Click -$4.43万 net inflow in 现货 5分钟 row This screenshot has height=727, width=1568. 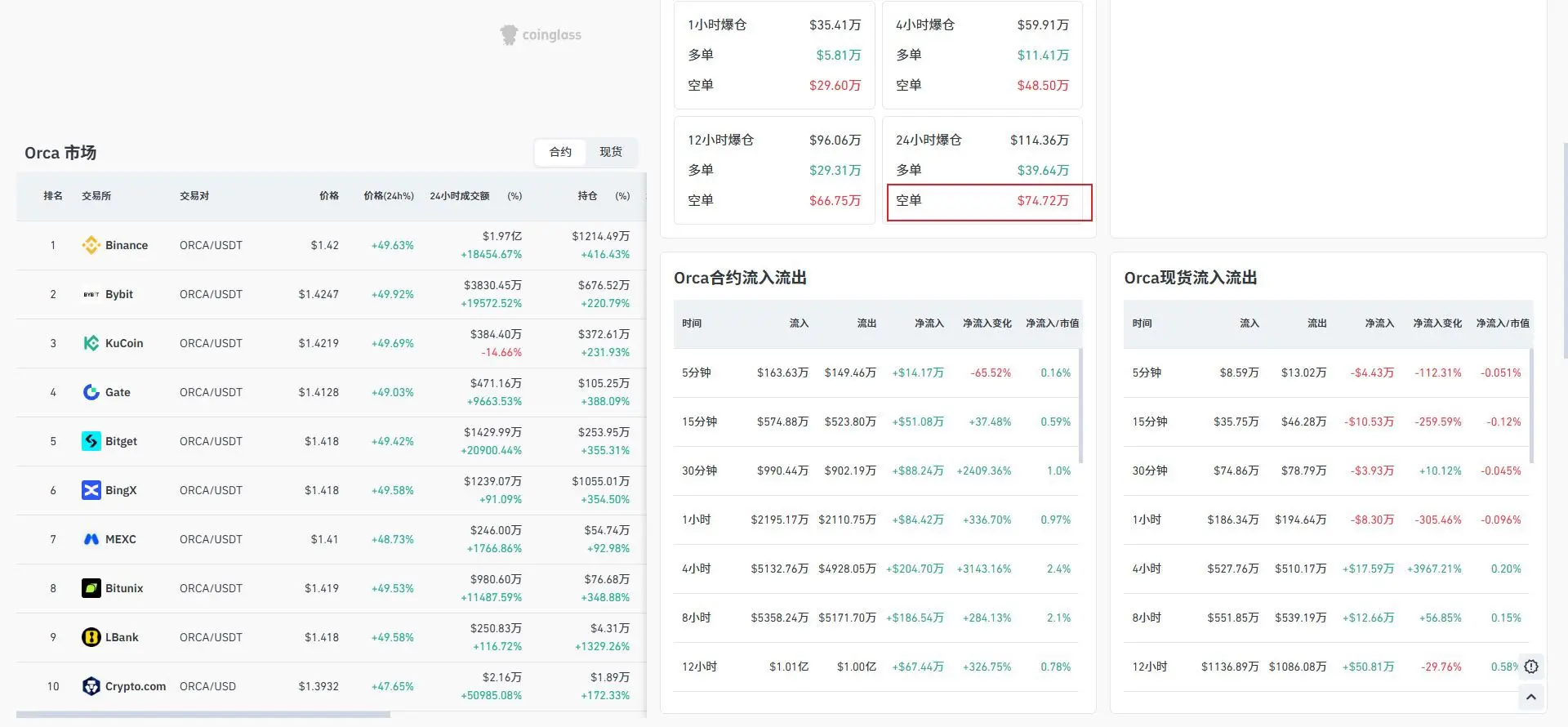click(x=1372, y=372)
